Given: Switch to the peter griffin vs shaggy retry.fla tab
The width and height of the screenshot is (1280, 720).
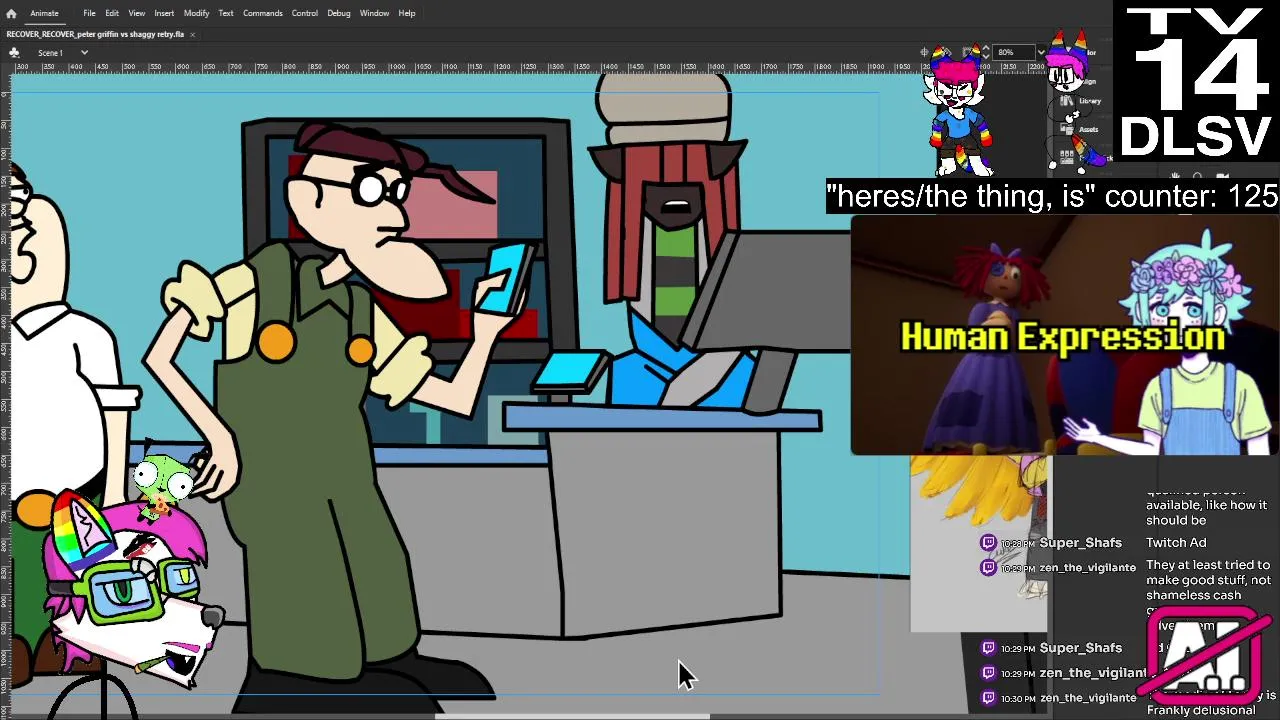Looking at the screenshot, I should point(95,34).
